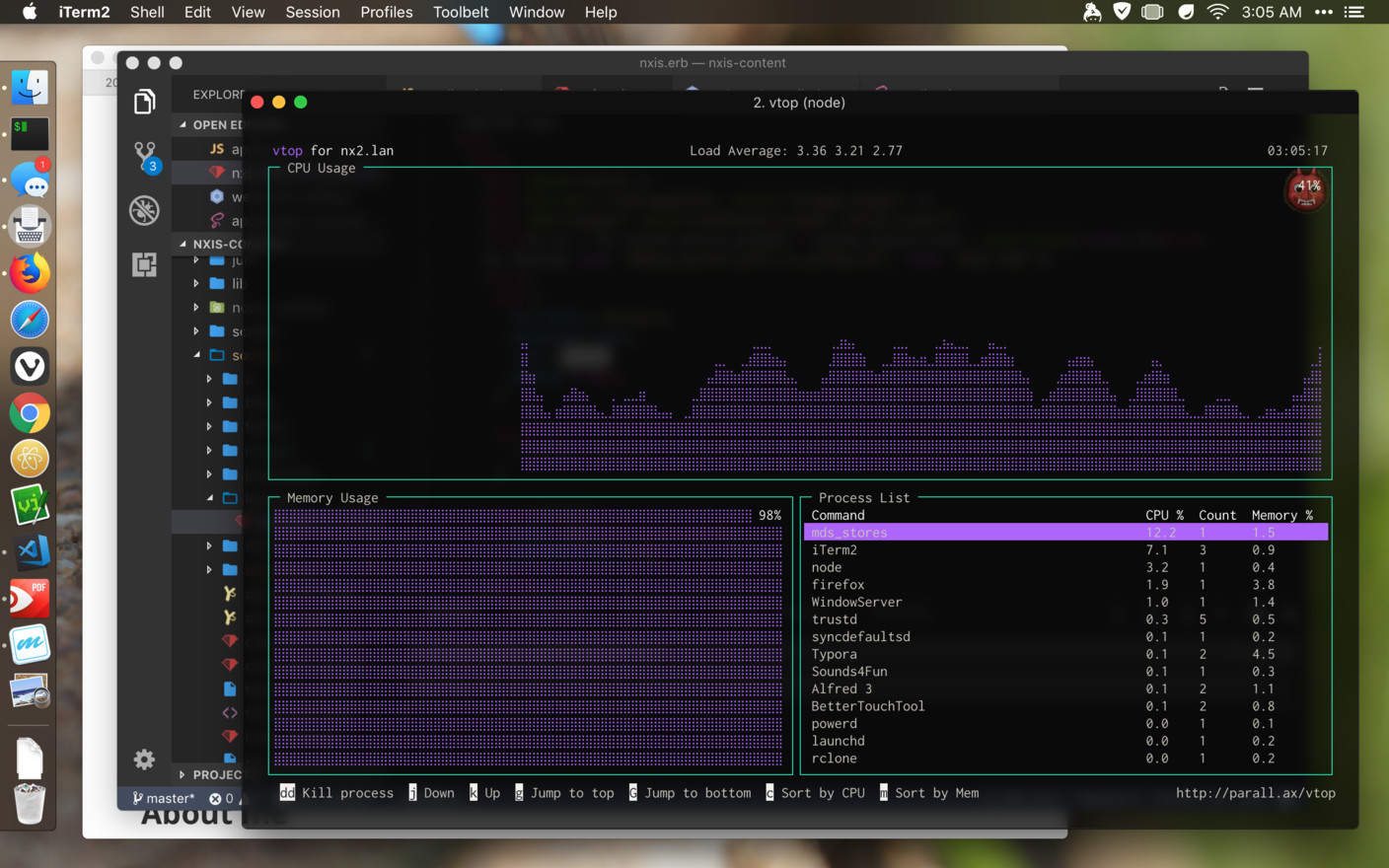Viewport: 1389px width, 868px height.
Task: Open the Debug view icon
Action: tap(144, 210)
